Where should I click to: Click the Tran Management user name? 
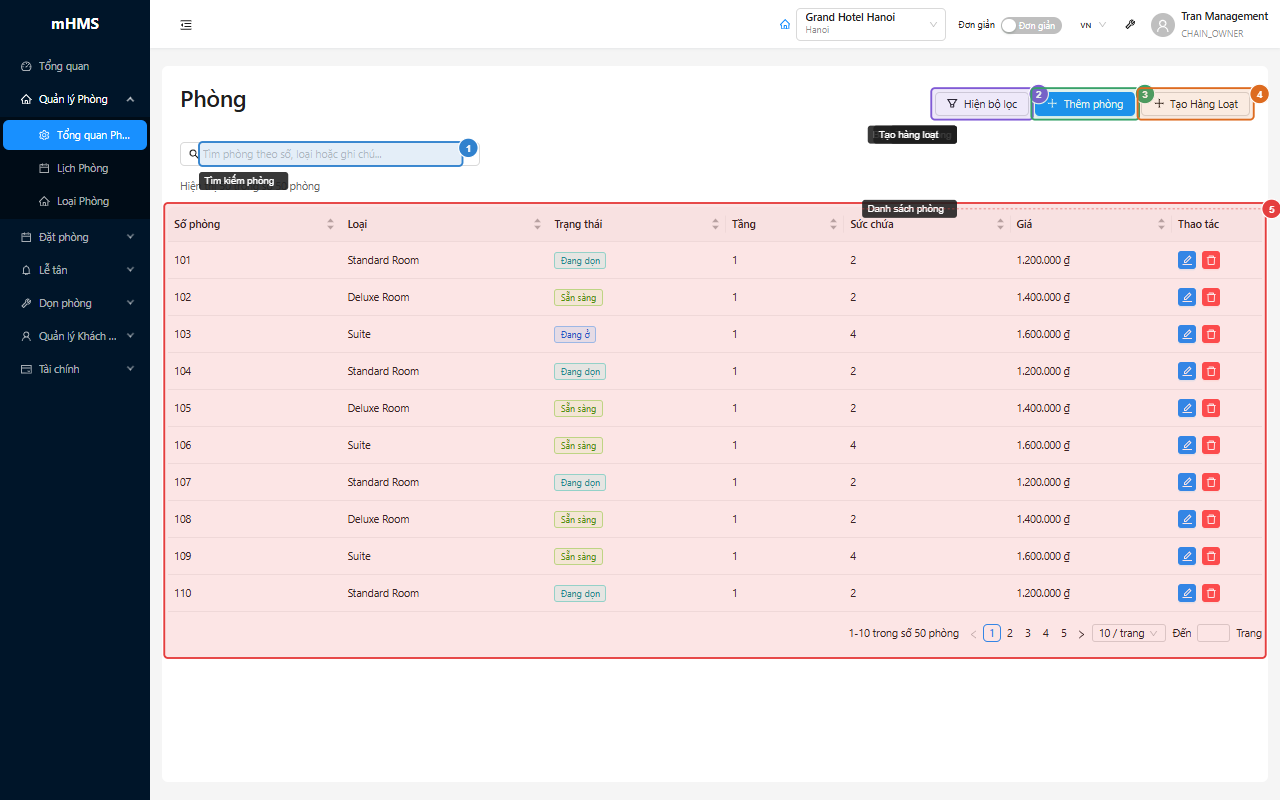1224,16
